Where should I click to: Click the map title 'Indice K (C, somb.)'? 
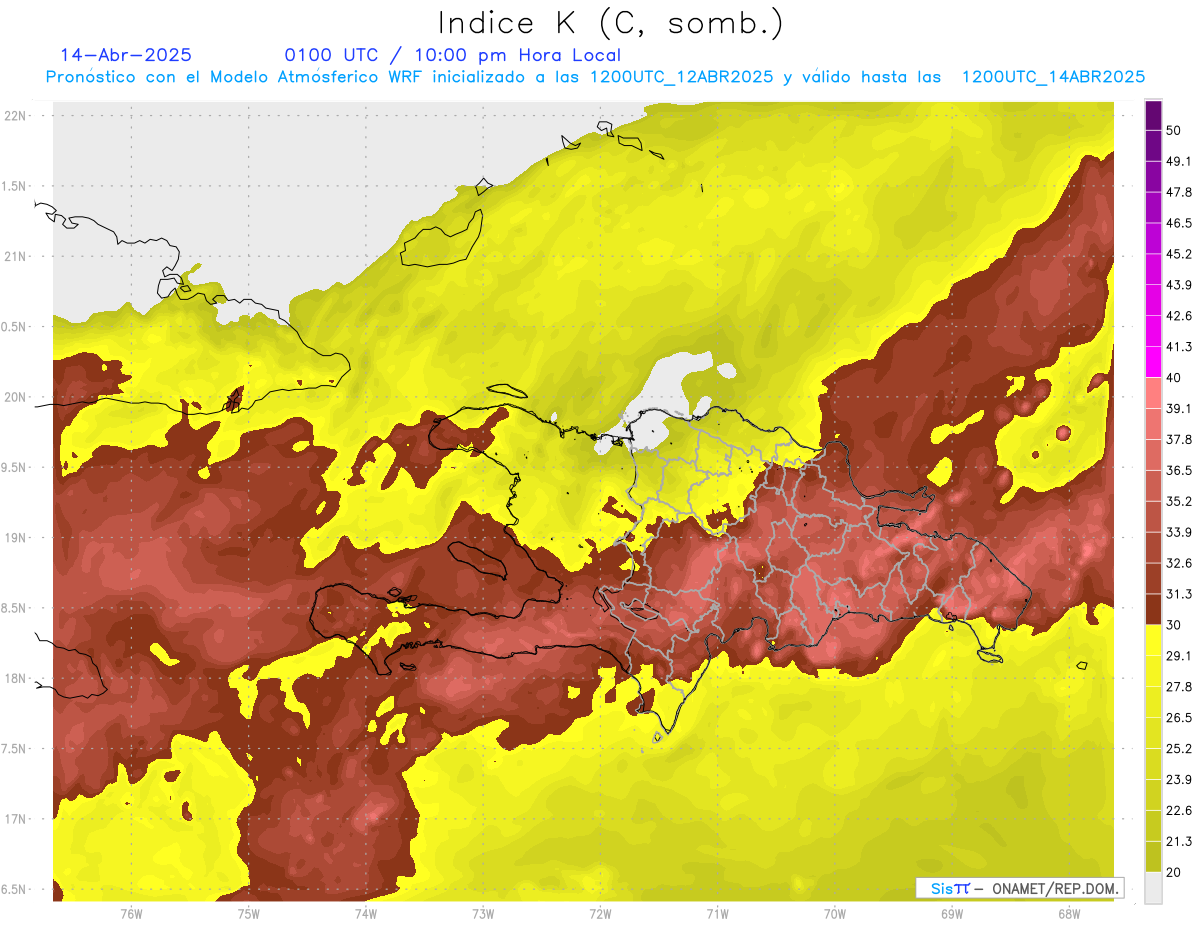(611, 22)
